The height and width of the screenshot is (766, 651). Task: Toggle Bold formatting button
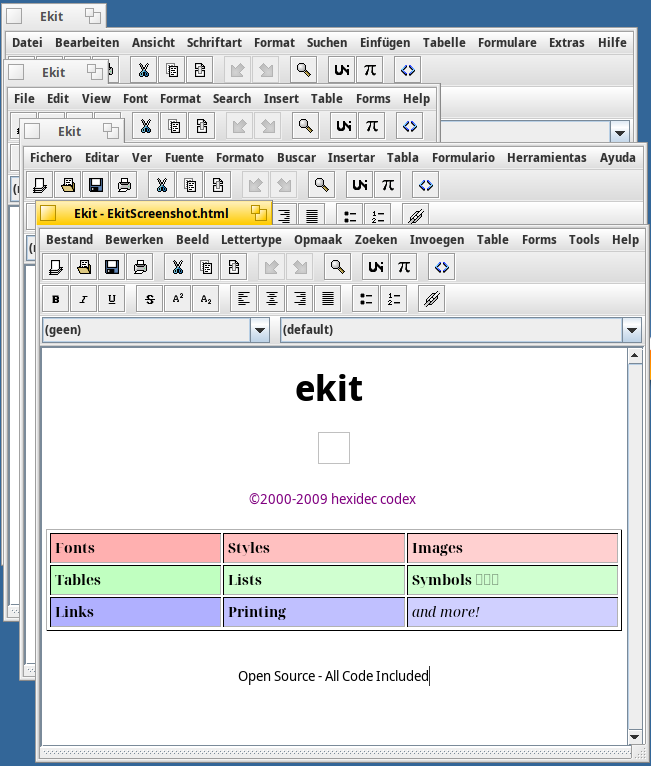pos(56,299)
